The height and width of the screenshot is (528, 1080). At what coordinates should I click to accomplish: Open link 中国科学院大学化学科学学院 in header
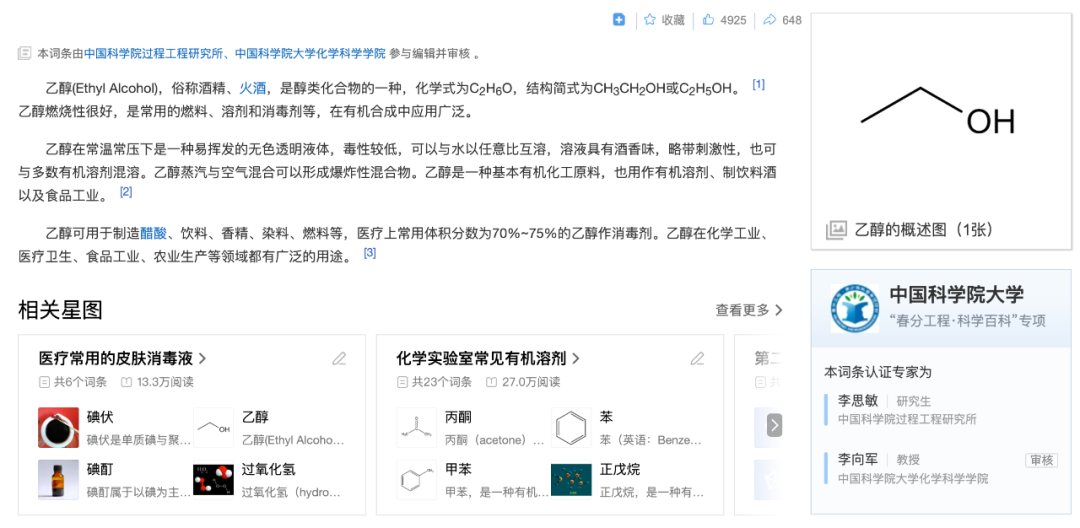310,54
